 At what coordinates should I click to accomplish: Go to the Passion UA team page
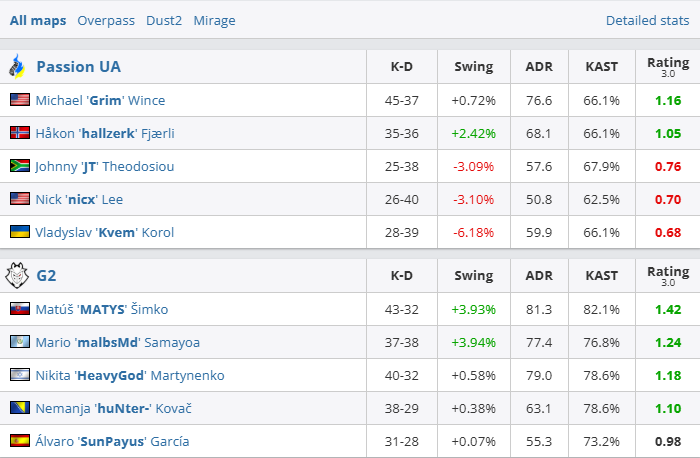(78, 67)
